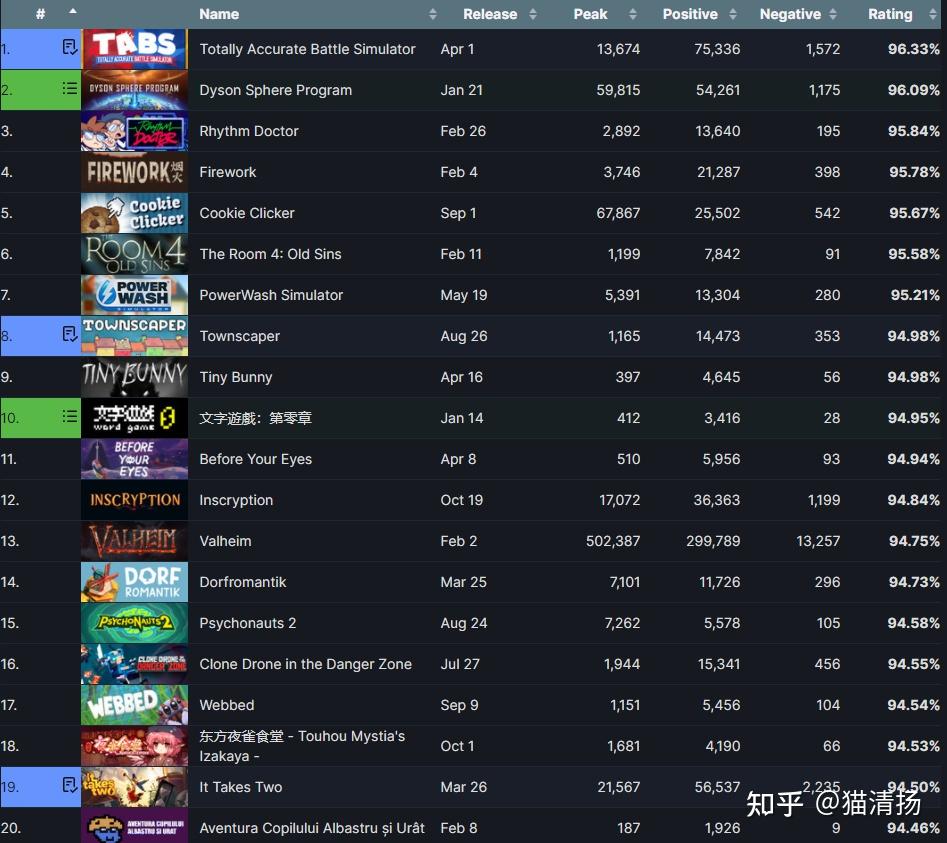Sort by the Peak column header
The image size is (947, 843).
tap(590, 14)
